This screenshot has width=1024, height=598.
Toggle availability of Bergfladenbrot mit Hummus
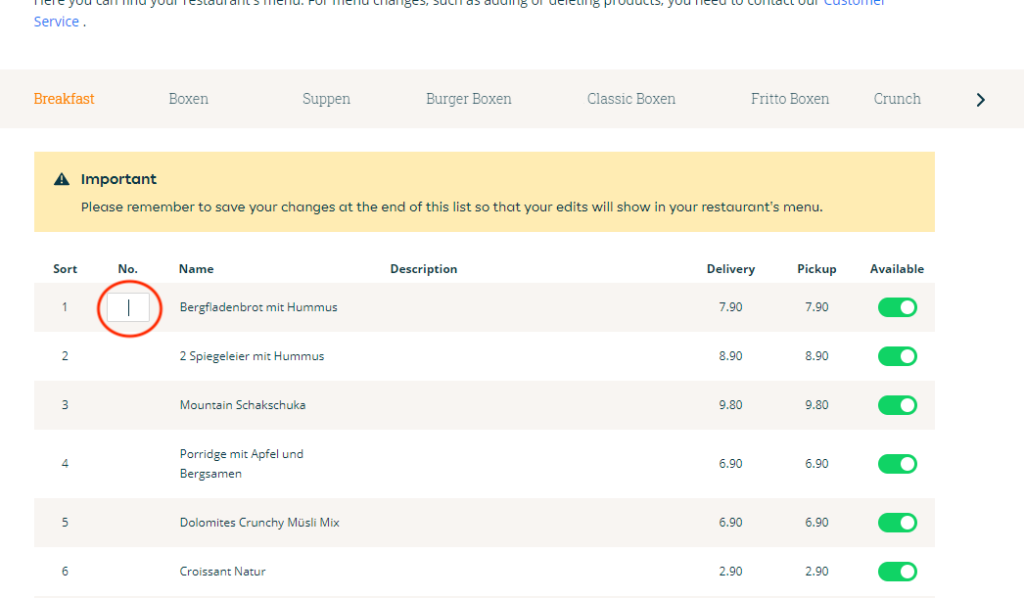click(897, 307)
